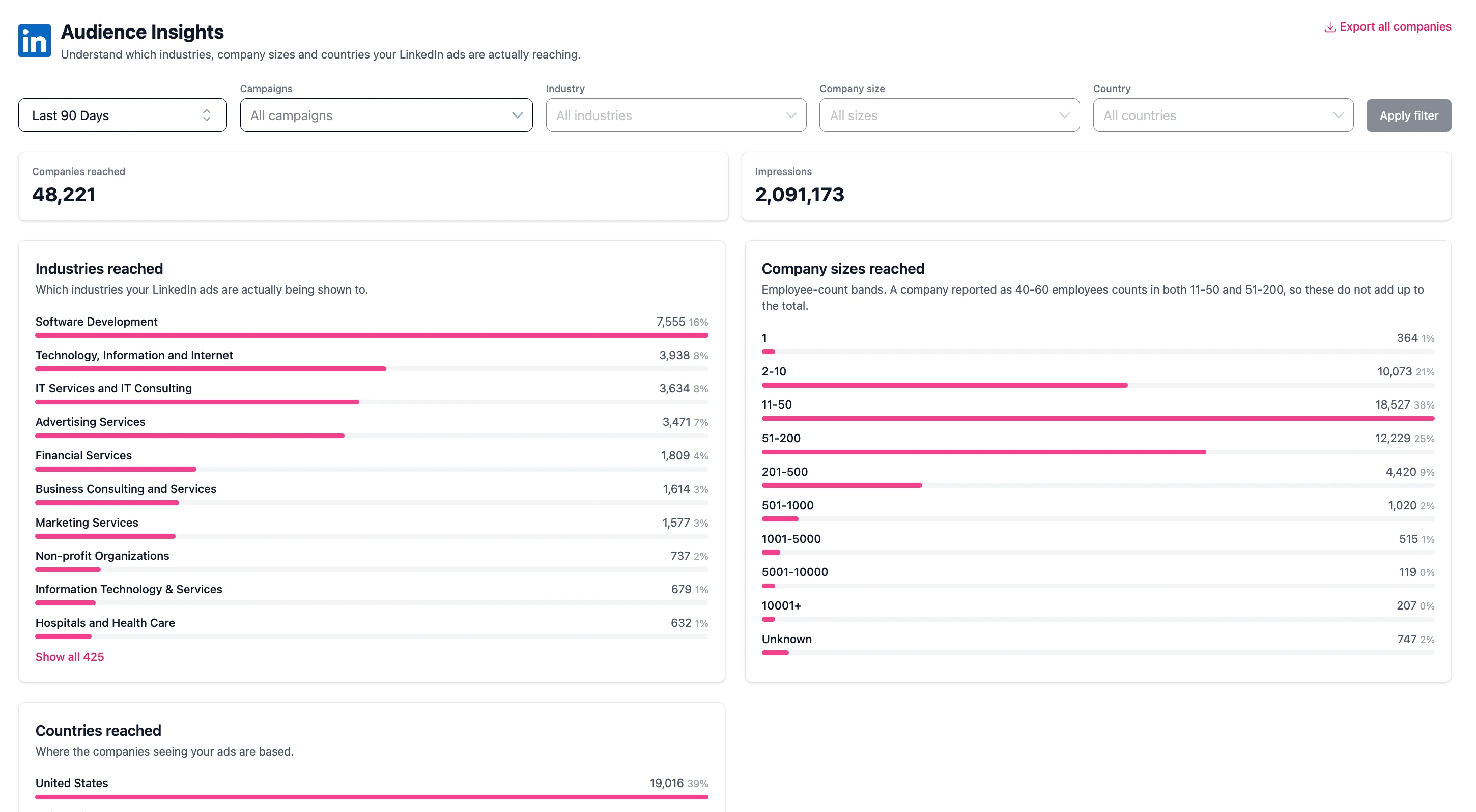
Task: Click the Apply filter button
Action: [1409, 115]
